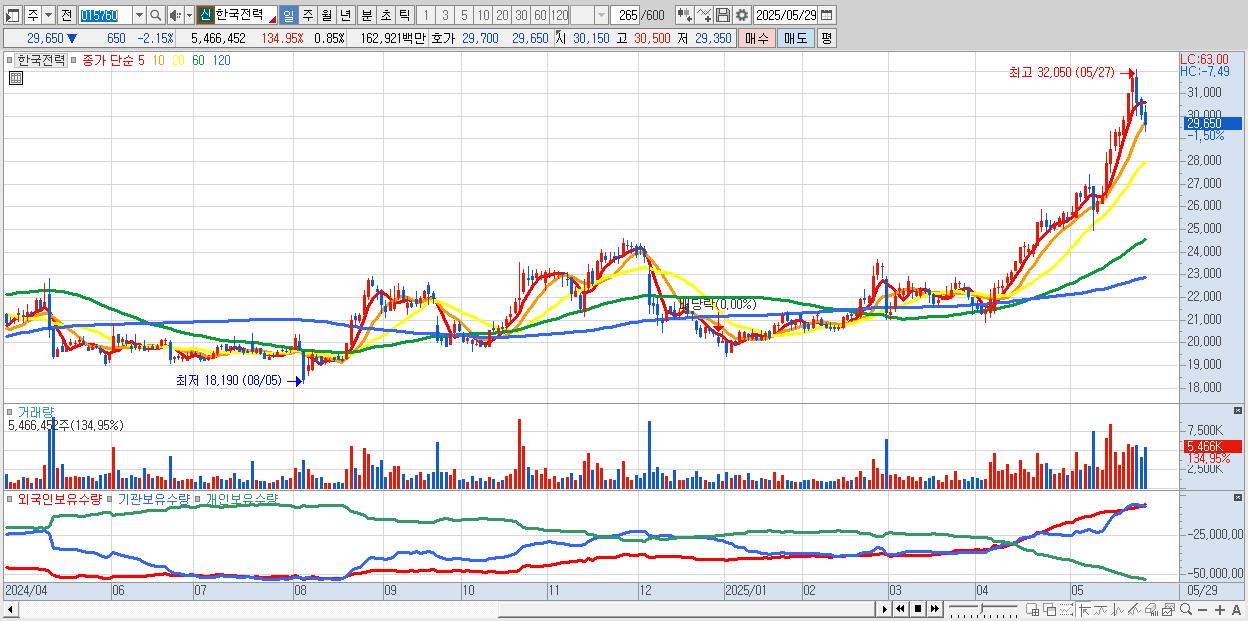The height and width of the screenshot is (621, 1248).
Task: Click the zigzag wave icon in bottom toolbar
Action: pos(1118,609)
